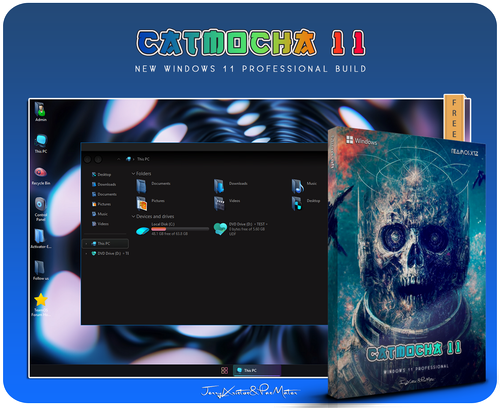Viewport: 500px width, 408px height.
Task: Open the Videos folder in Folders section
Action: click(227, 203)
